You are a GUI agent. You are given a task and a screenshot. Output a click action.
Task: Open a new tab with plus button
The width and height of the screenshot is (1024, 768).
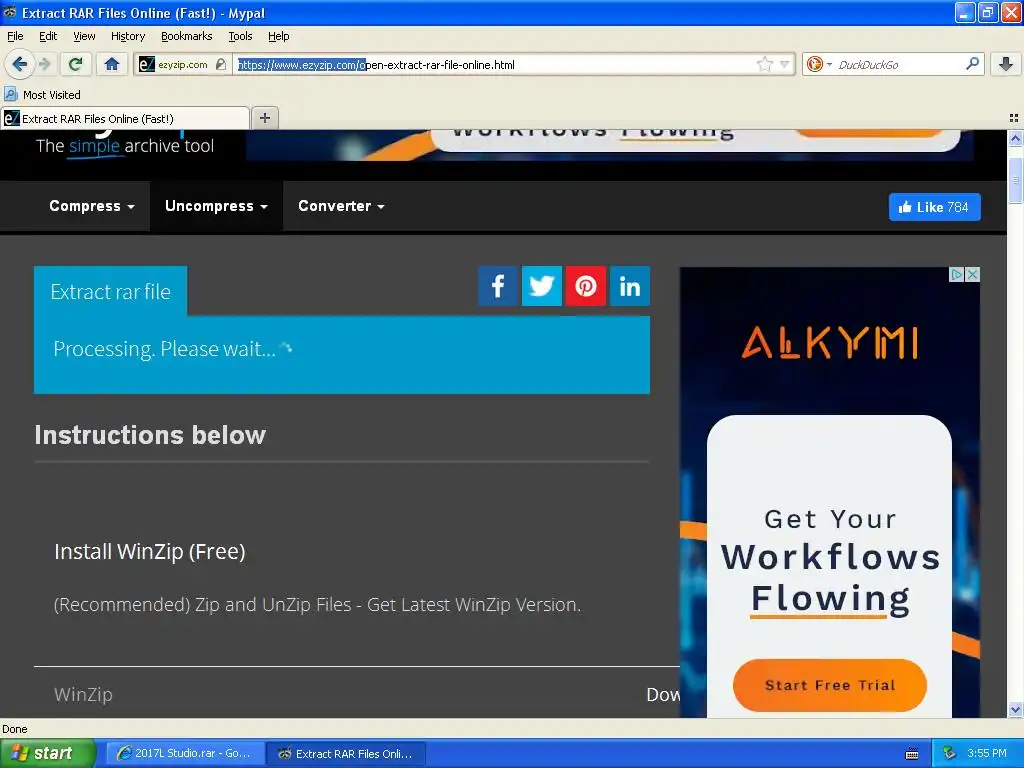coord(264,118)
